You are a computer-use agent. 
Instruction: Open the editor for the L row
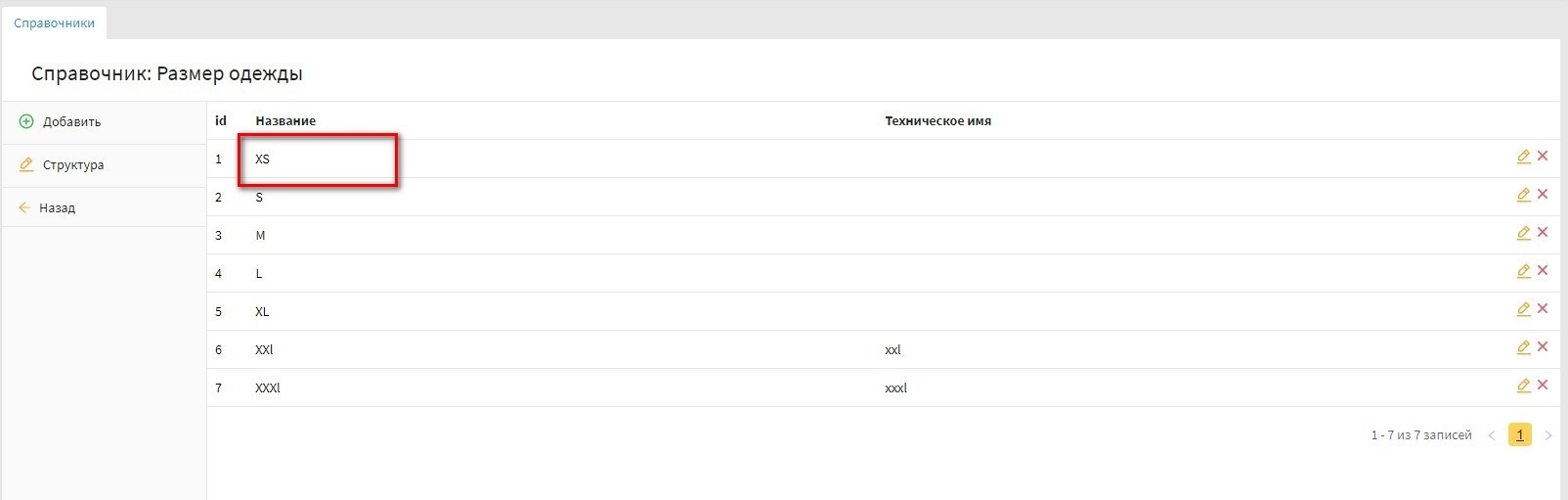pos(1523,271)
